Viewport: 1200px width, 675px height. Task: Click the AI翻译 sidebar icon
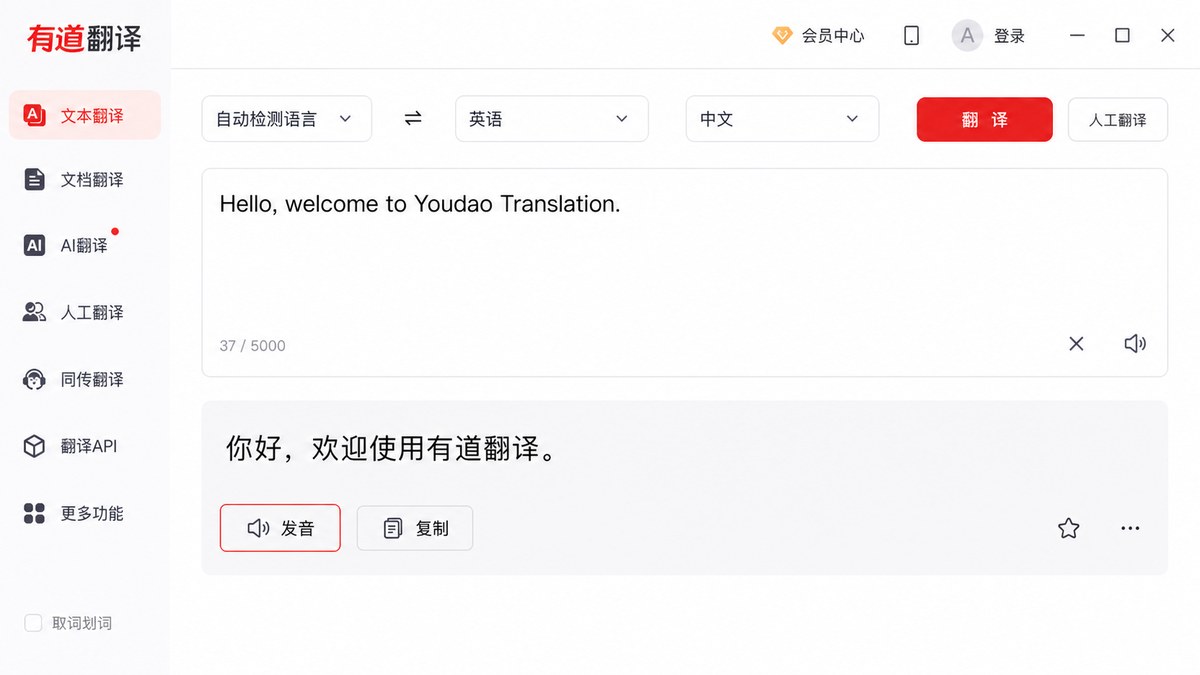click(x=35, y=246)
